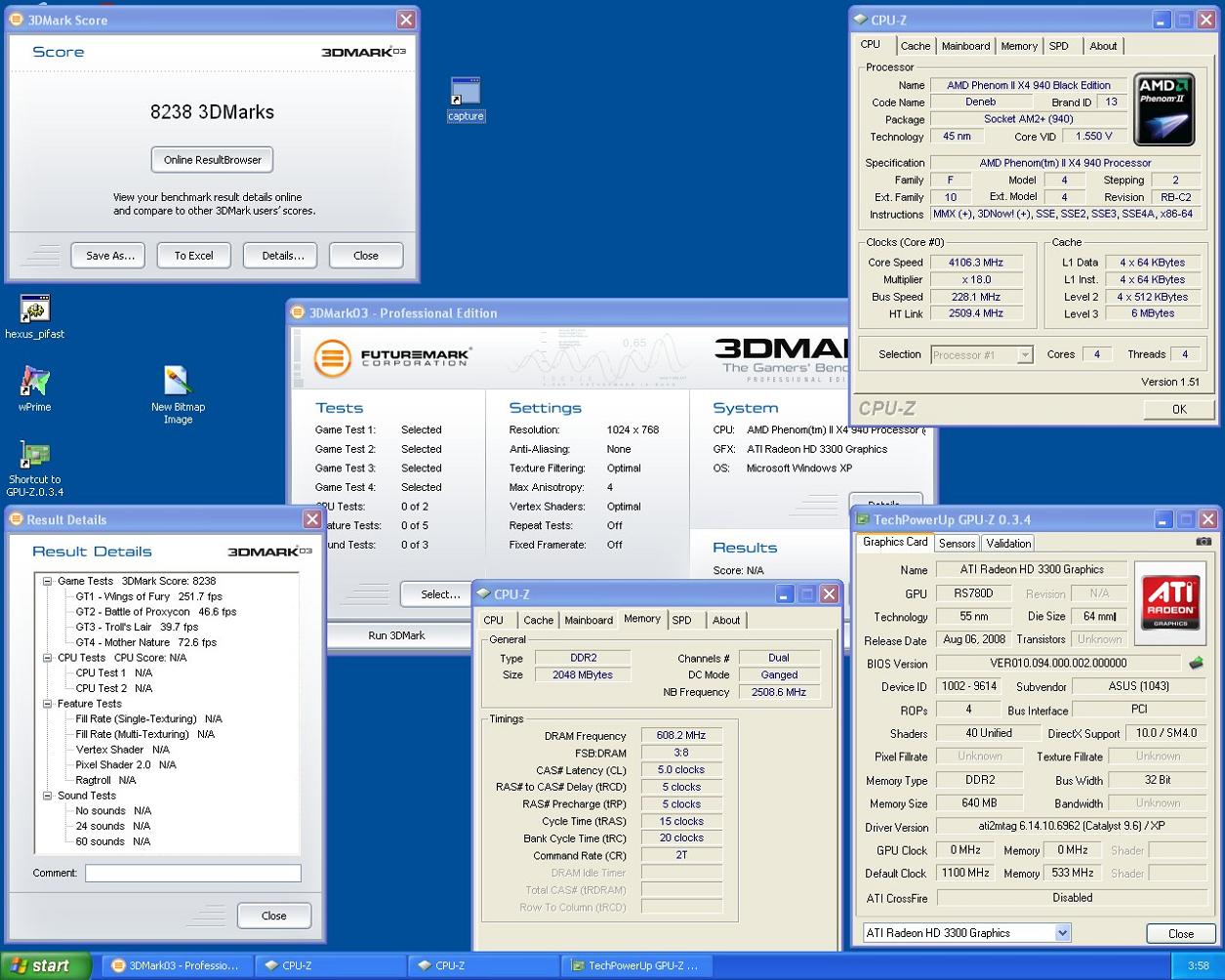Open the Processor #1 selection dropdown
This screenshot has width=1225, height=980.
pos(1024,355)
